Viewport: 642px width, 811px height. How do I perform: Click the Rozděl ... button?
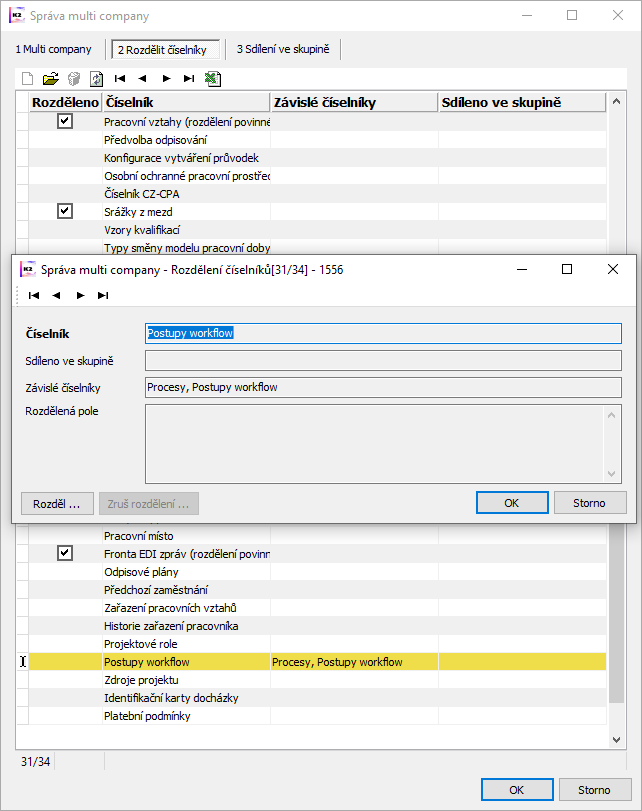(x=57, y=504)
